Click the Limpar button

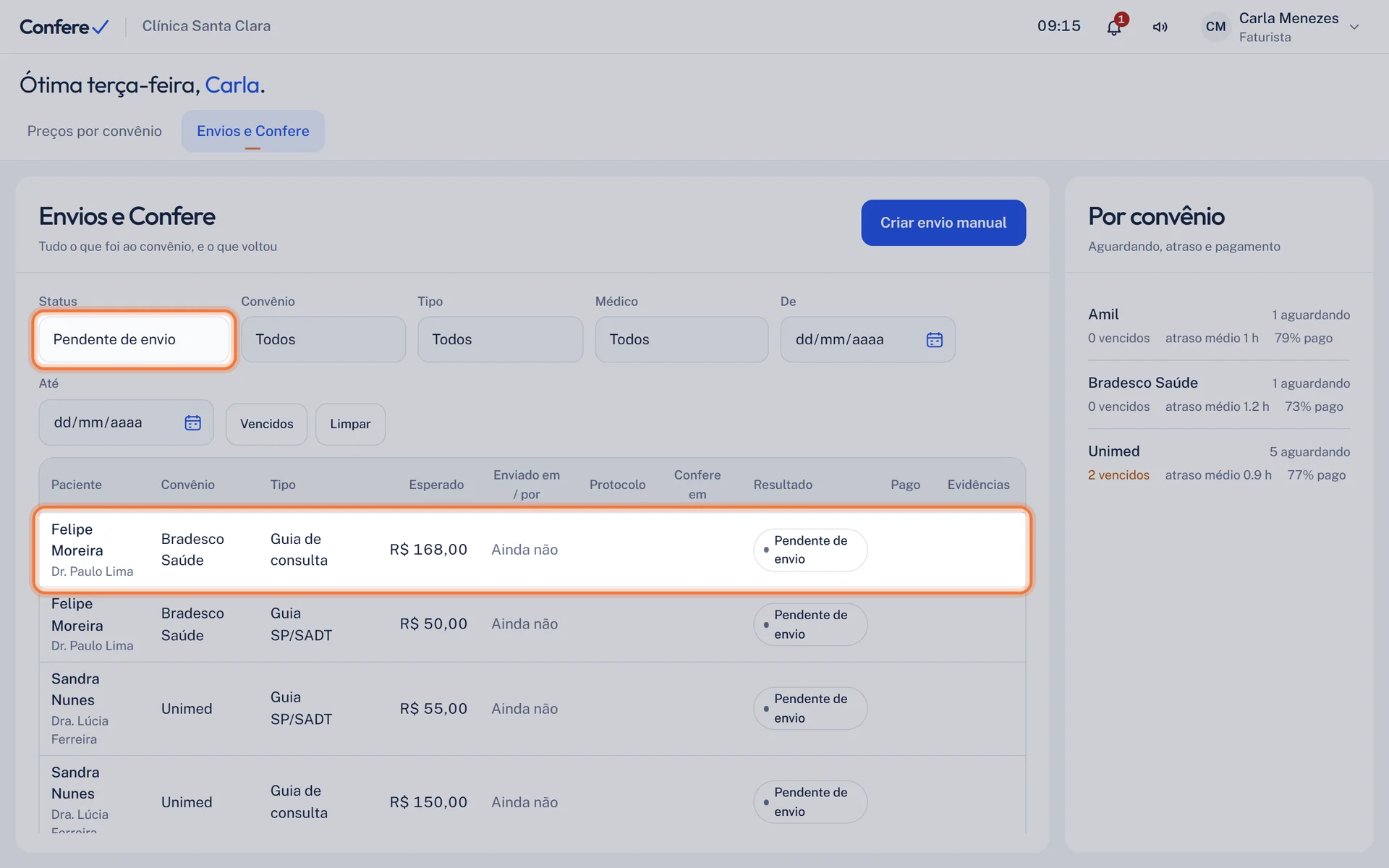point(350,424)
